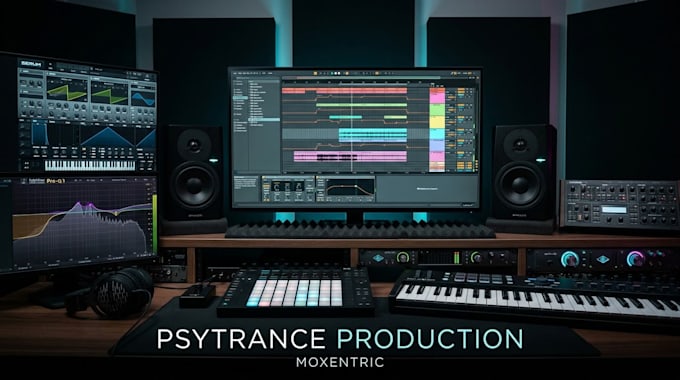The height and width of the screenshot is (380, 680).
Task: Click the "Pro-Q" title text
Action: pos(56,180)
